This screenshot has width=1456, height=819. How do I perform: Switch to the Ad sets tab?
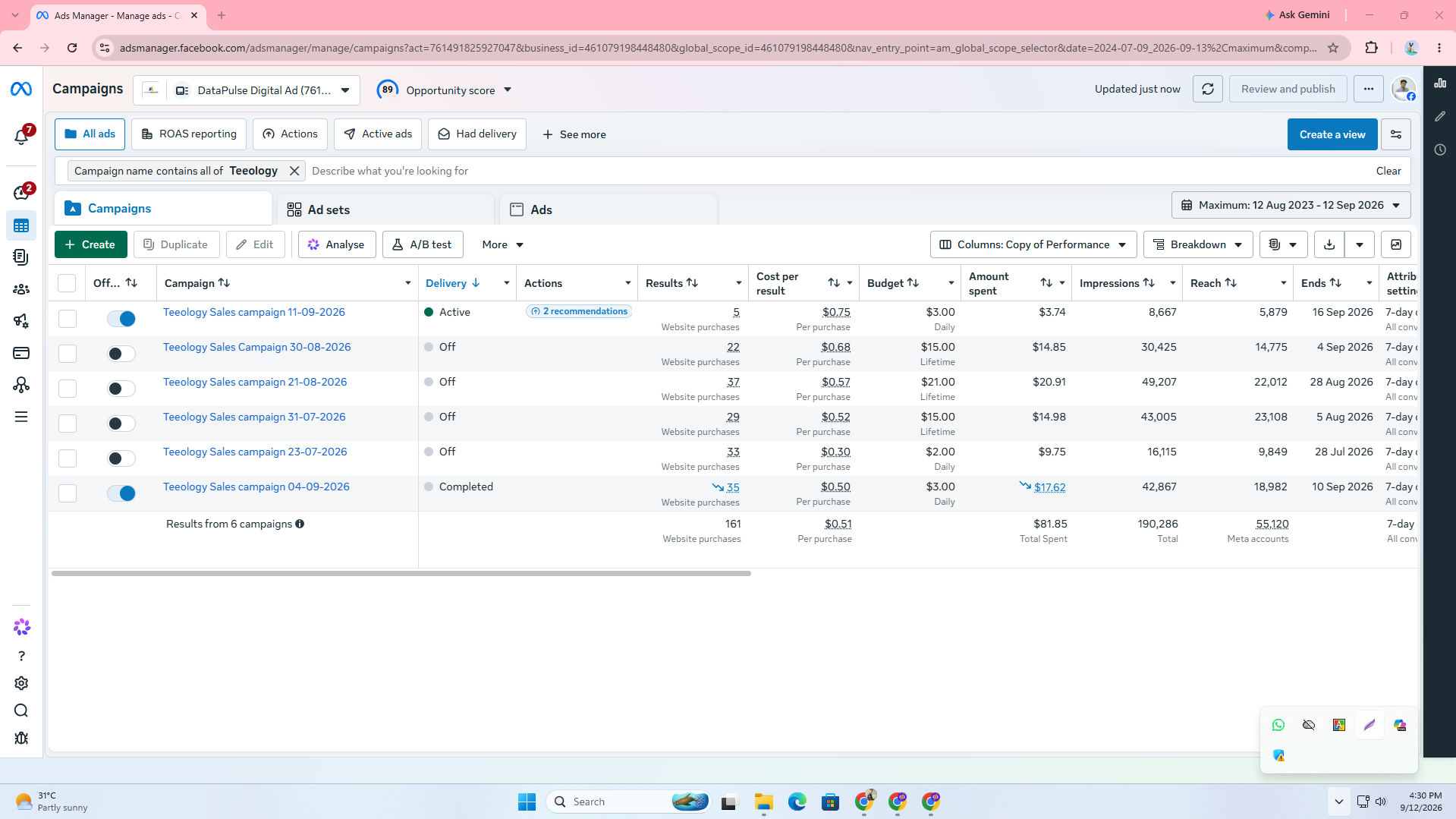[x=385, y=209]
